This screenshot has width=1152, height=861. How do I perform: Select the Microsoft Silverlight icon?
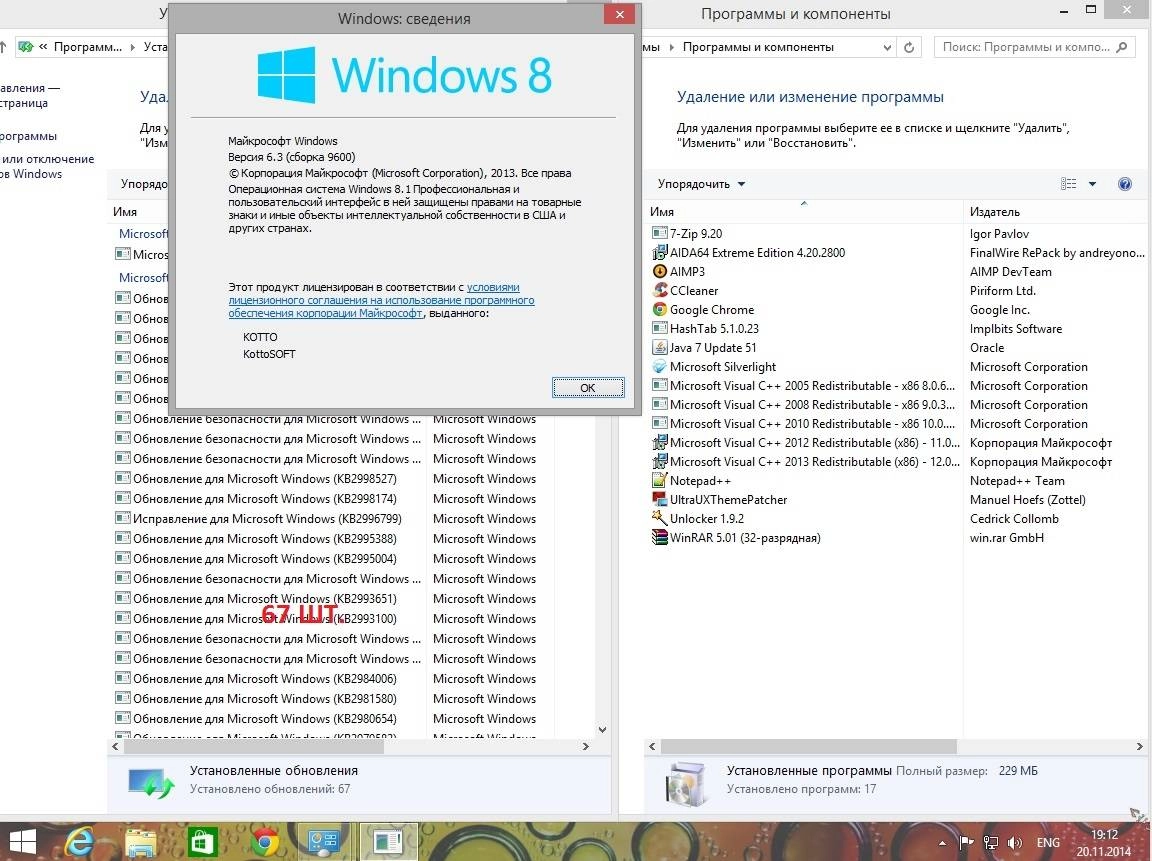pyautogui.click(x=659, y=367)
